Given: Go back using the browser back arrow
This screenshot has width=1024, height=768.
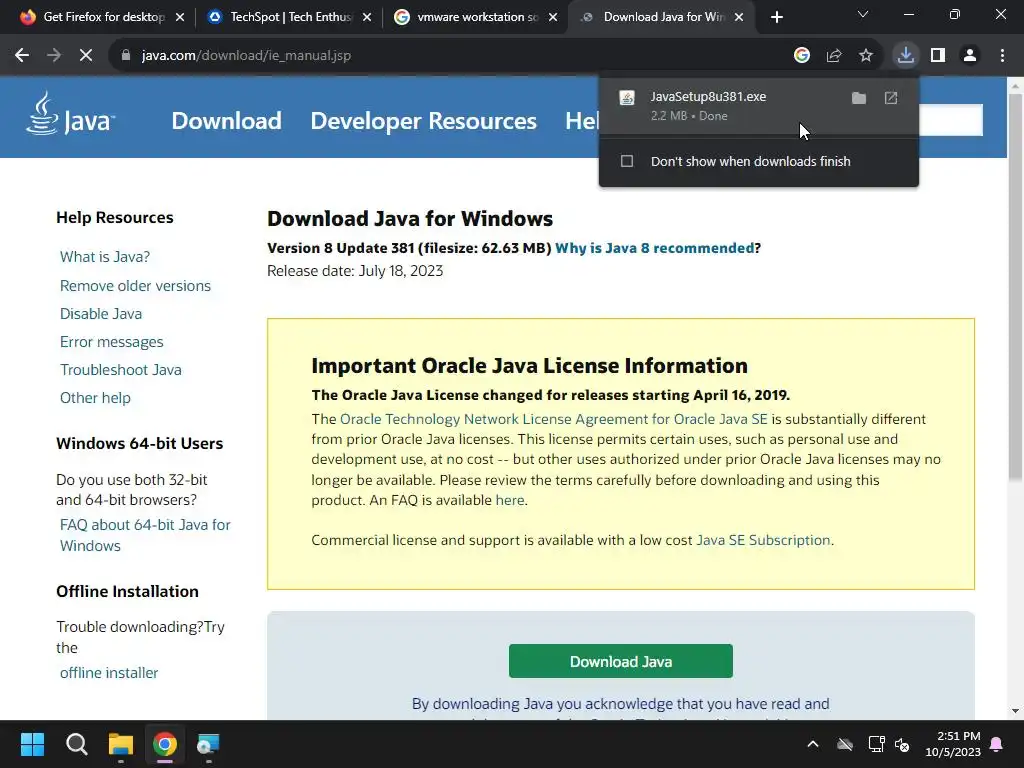Looking at the screenshot, I should [22, 56].
